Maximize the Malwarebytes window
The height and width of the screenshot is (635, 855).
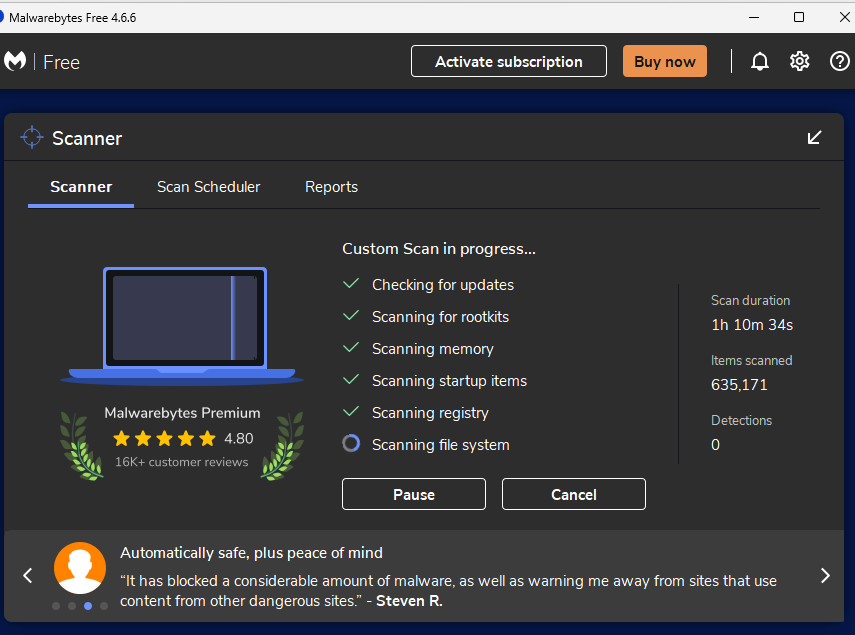point(799,17)
